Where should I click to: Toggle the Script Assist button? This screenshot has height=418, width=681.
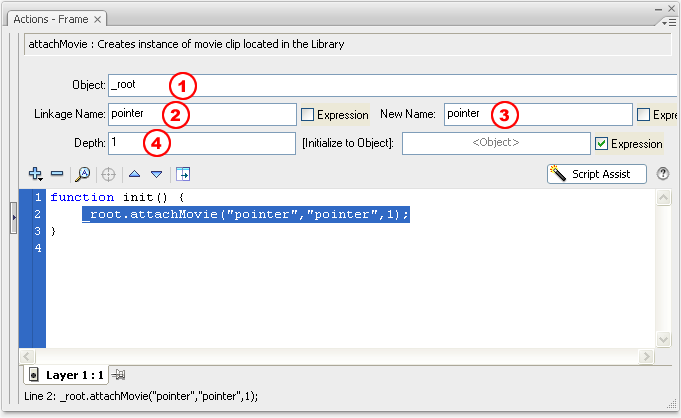596,174
